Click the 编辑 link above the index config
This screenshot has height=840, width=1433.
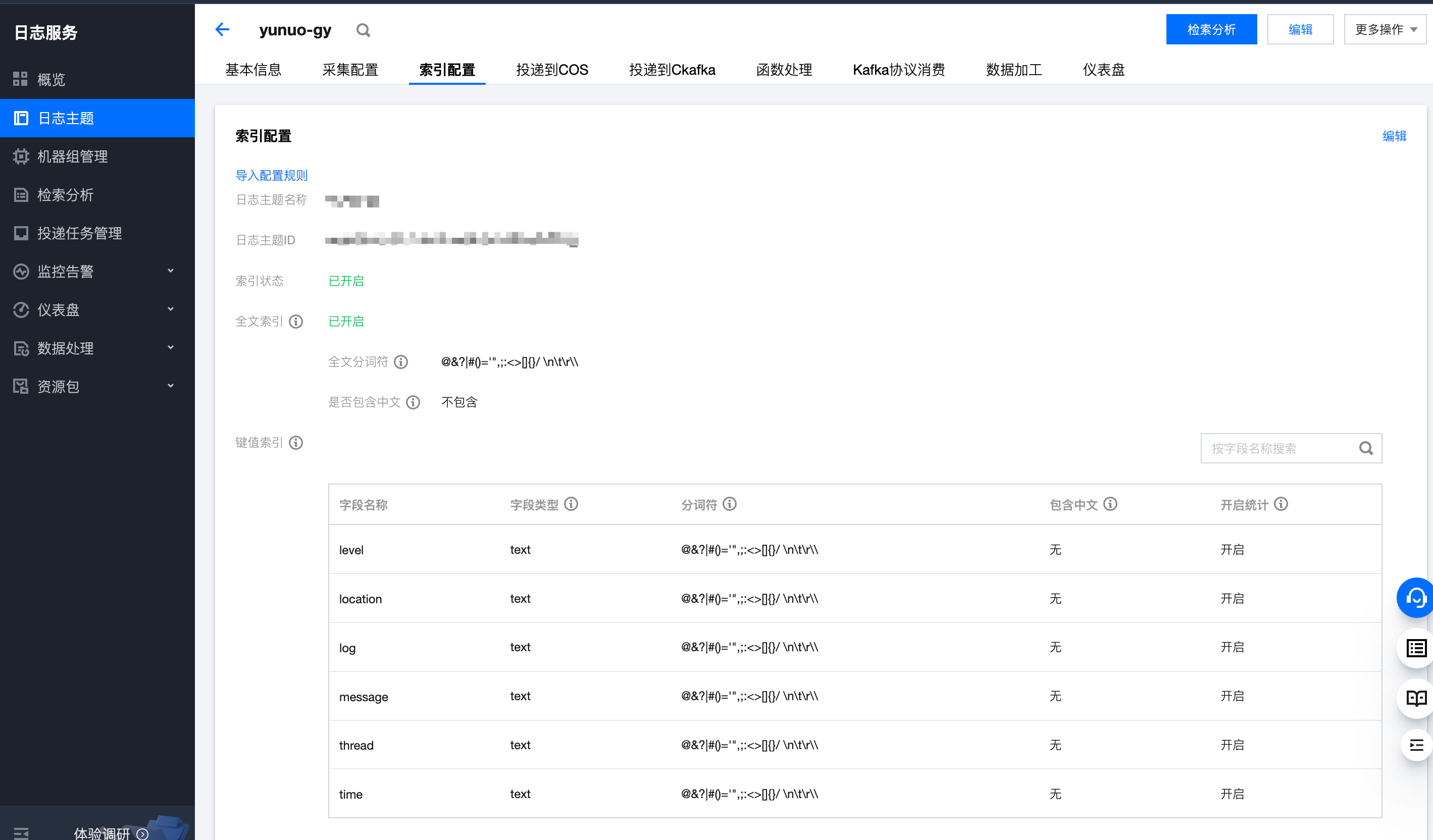tap(1394, 136)
